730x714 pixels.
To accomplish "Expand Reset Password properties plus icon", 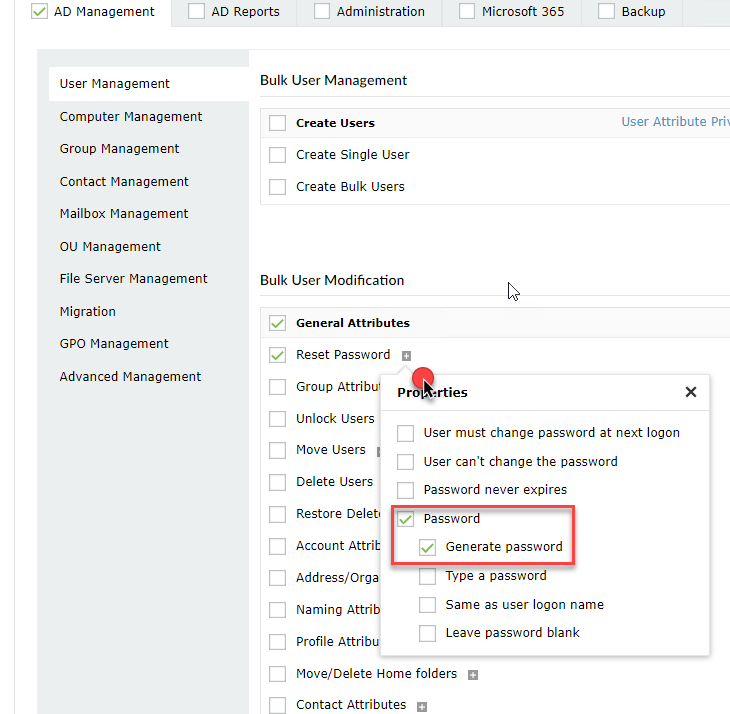I will click(x=406, y=356).
